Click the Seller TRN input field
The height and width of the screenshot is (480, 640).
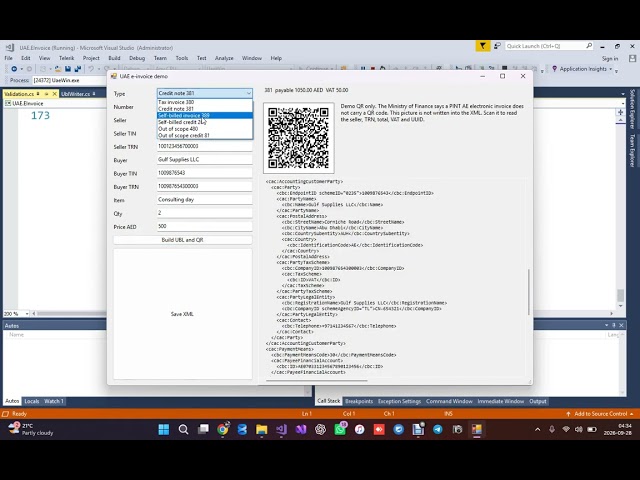[x=204, y=146]
